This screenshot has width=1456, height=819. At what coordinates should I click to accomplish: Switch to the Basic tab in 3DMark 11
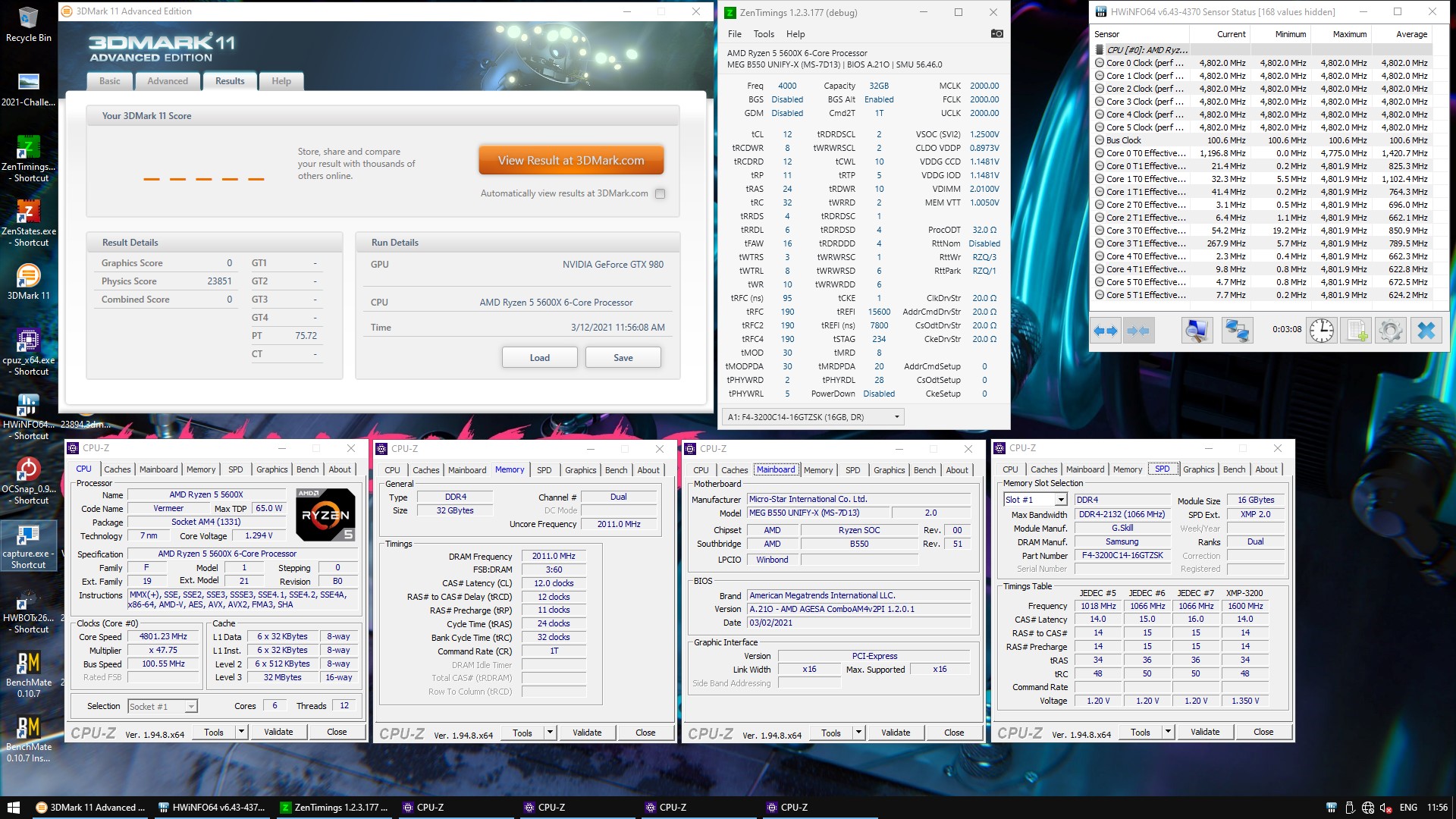[x=110, y=81]
